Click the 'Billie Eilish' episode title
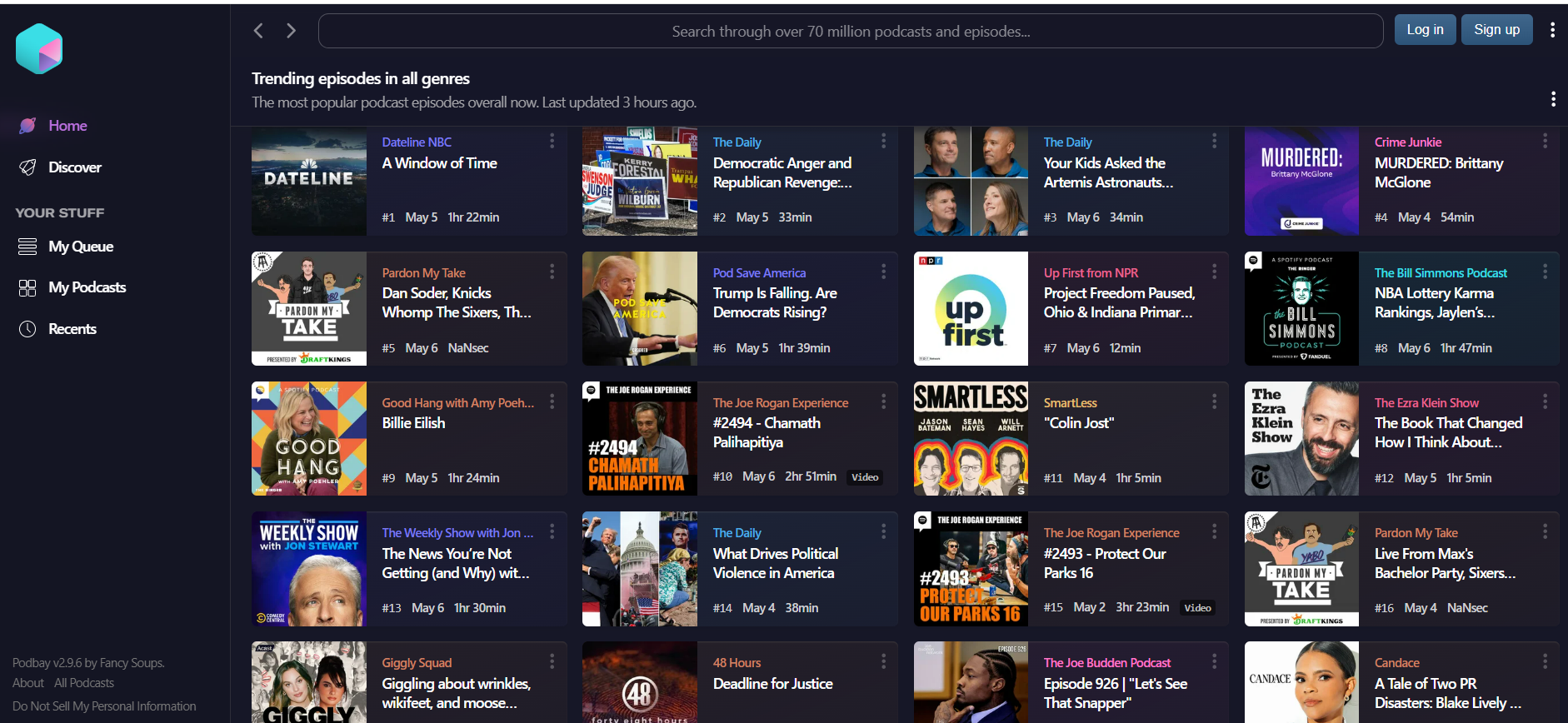Viewport: 1568px width, 723px height. [x=413, y=423]
